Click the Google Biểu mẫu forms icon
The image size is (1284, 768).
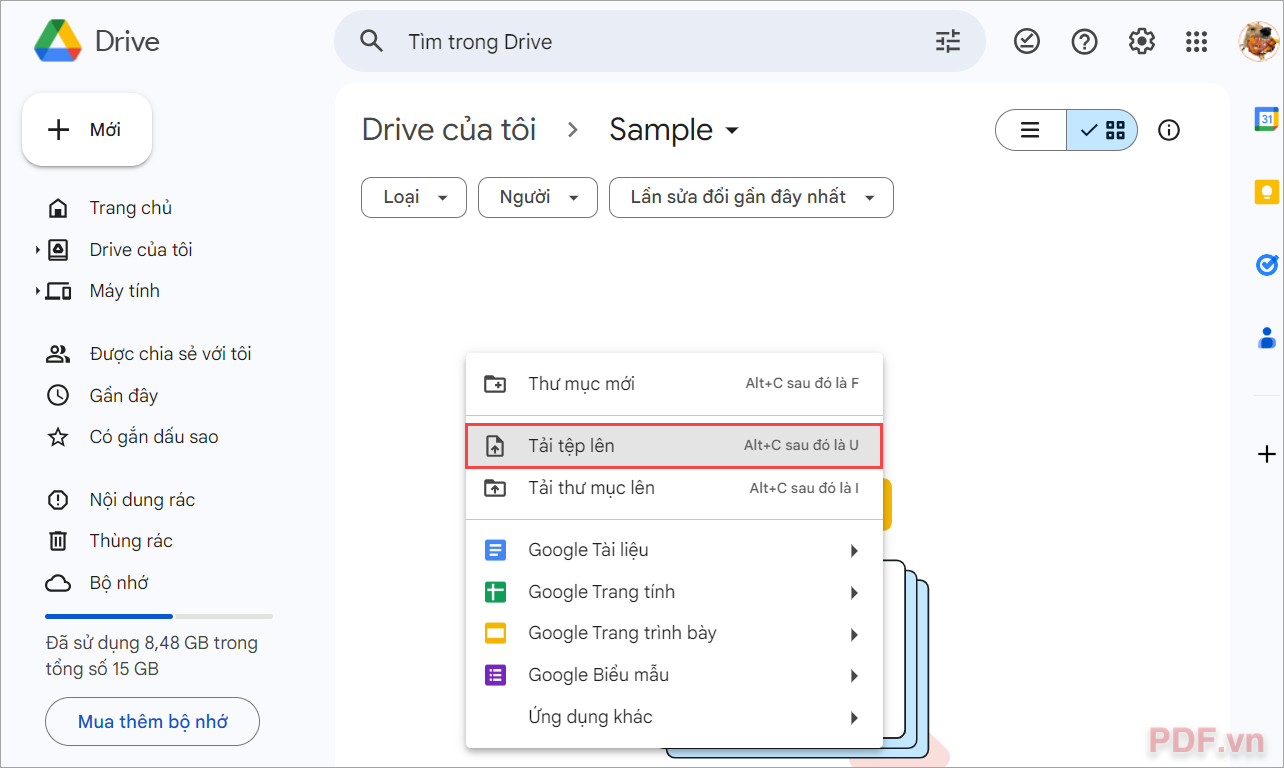[x=495, y=675]
